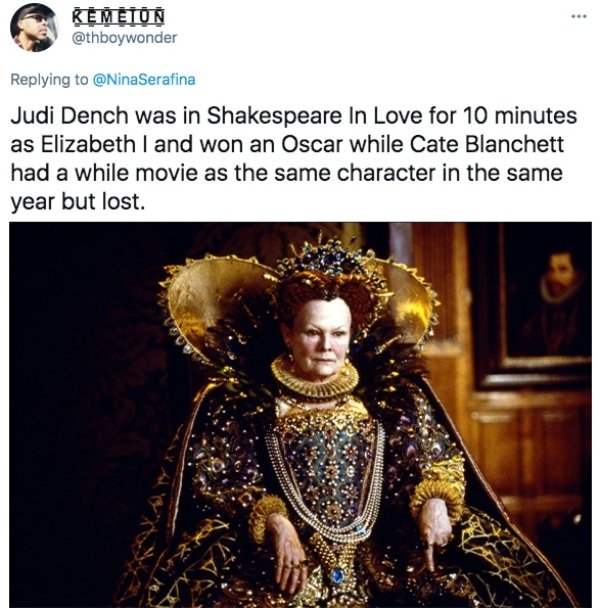
Task: Open the tweet text about Judi Dench
Action: (294, 159)
